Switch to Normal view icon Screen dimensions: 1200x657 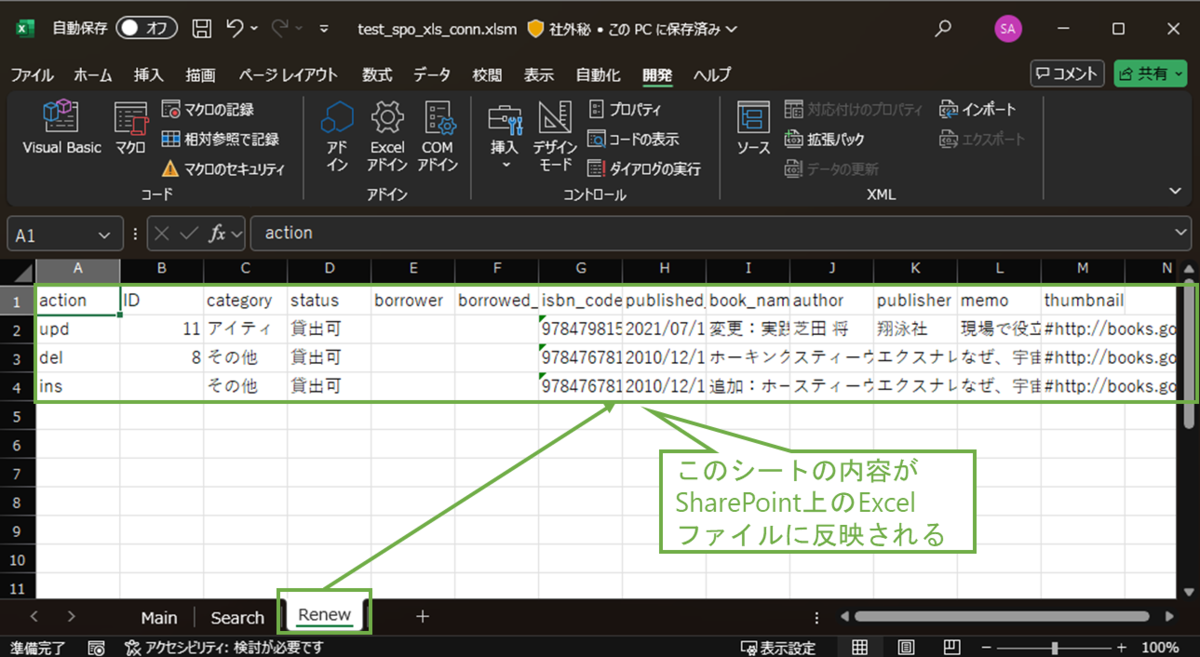pos(859,647)
